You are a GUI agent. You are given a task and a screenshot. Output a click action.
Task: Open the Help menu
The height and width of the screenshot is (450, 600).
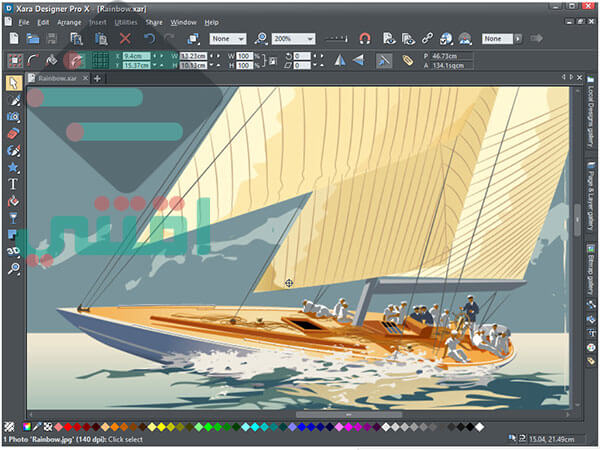point(211,22)
